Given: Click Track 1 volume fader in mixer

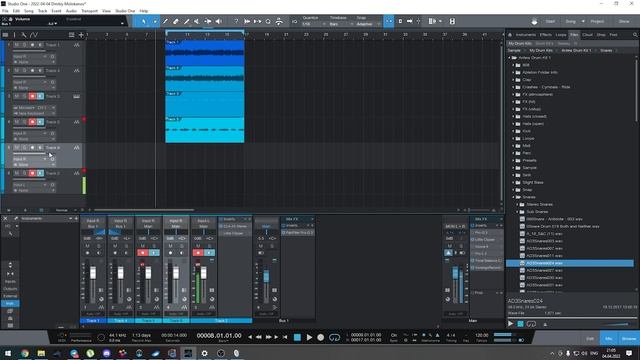Looking at the screenshot, I should coord(93,273).
